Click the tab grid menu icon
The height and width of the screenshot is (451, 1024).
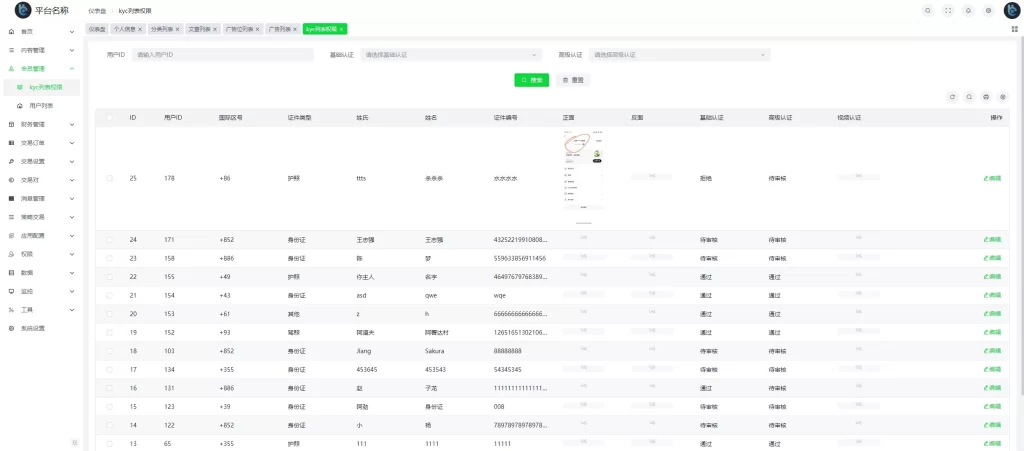pyautogui.click(x=1015, y=29)
